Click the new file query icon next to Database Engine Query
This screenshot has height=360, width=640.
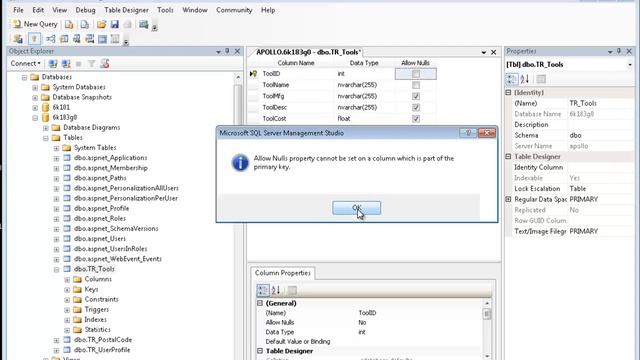84,24
